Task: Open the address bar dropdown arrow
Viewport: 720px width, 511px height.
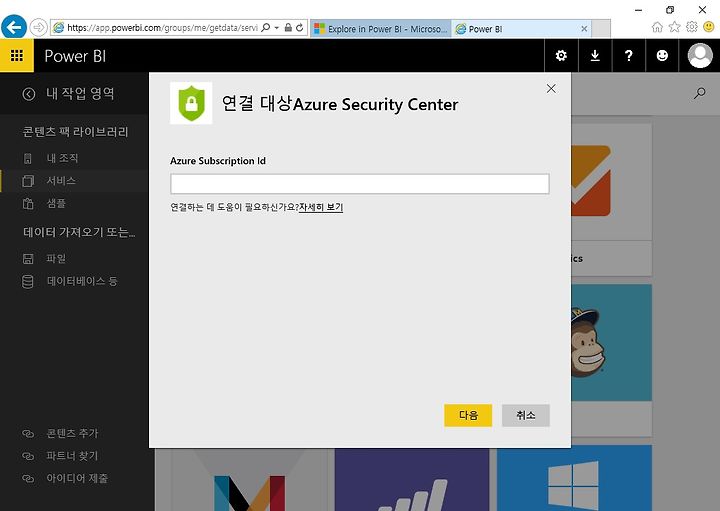Action: [277, 28]
